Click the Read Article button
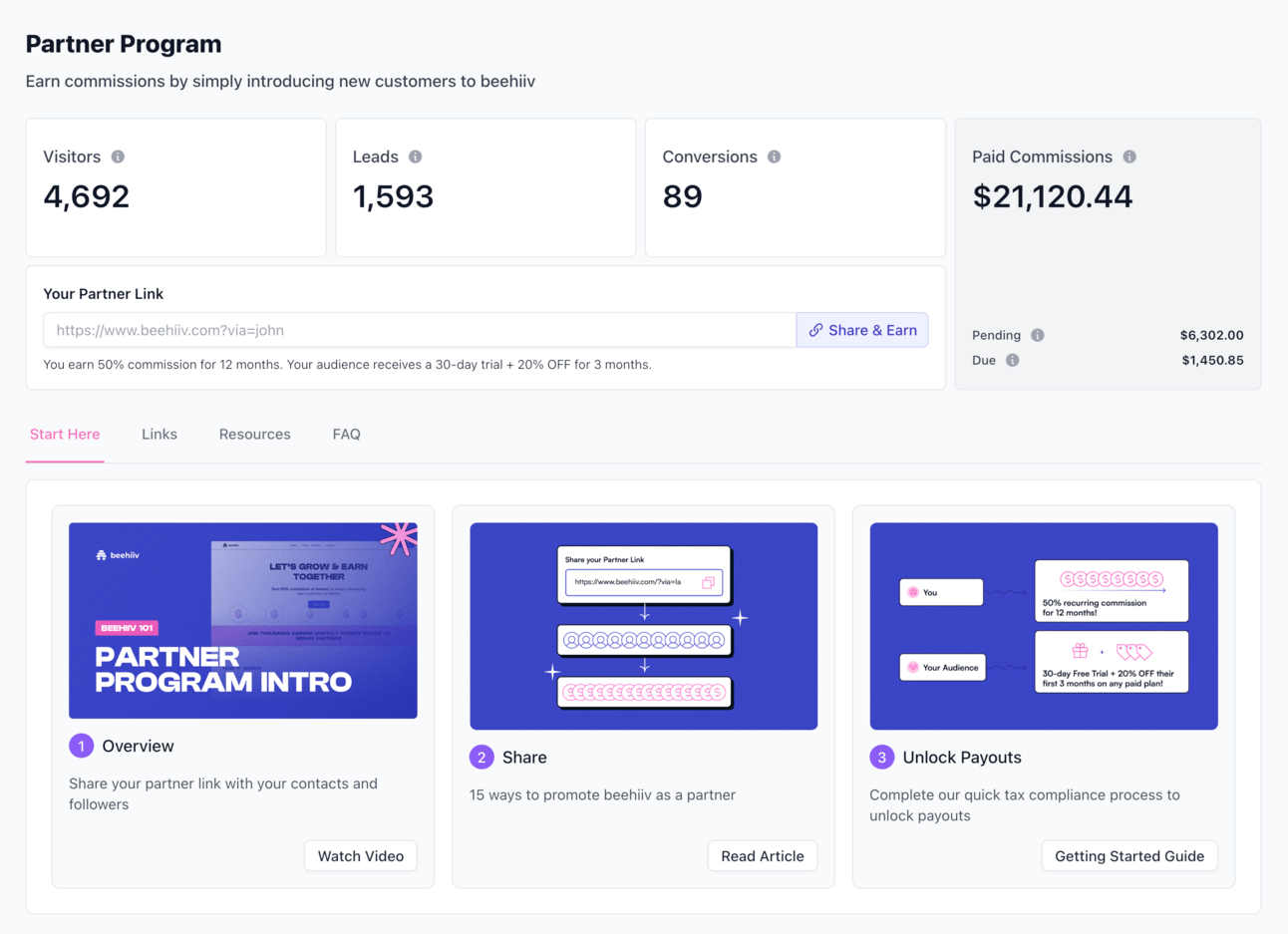Viewport: 1288px width, 934px height. (763, 856)
